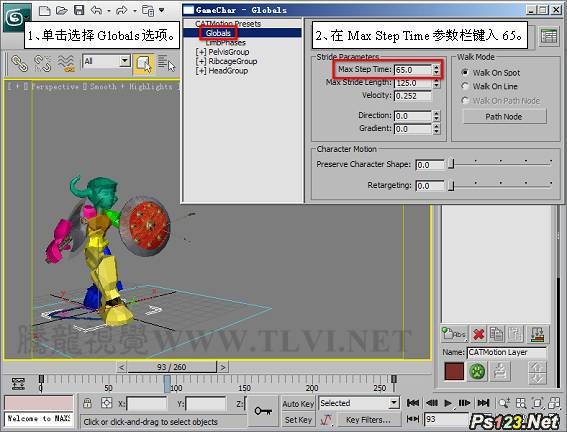This screenshot has width=567, height=432.
Task: Click the New Scene icon
Action: click(x=44, y=11)
